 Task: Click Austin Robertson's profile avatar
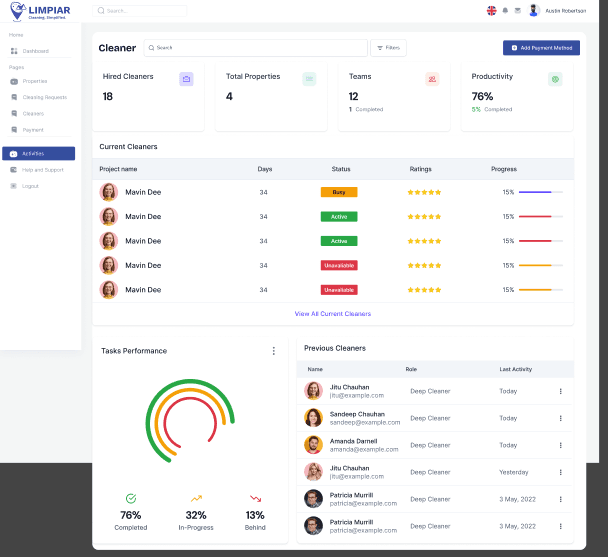[534, 10]
